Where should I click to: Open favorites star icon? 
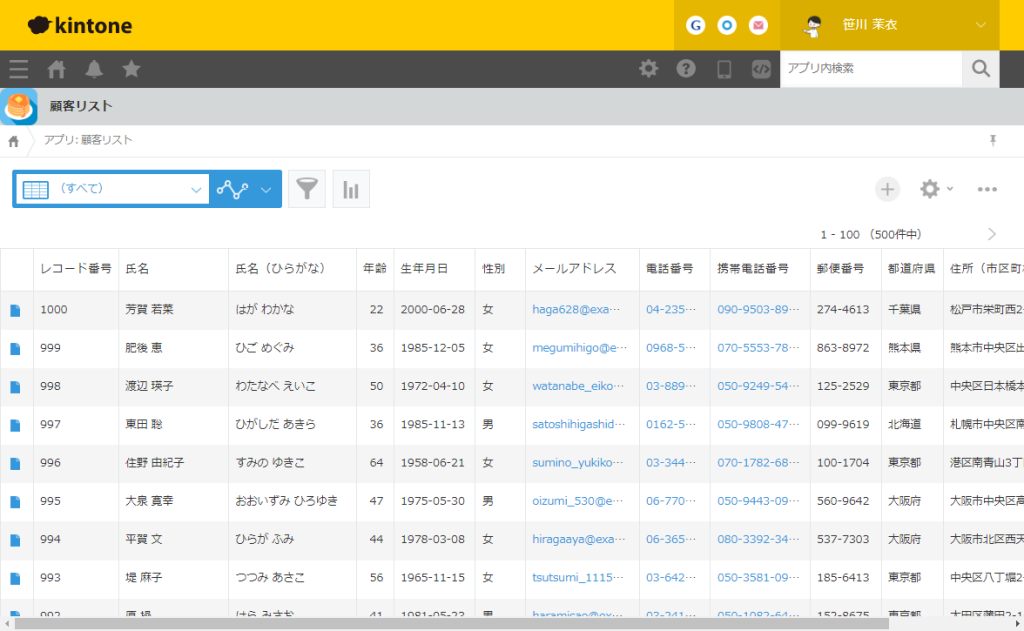131,69
